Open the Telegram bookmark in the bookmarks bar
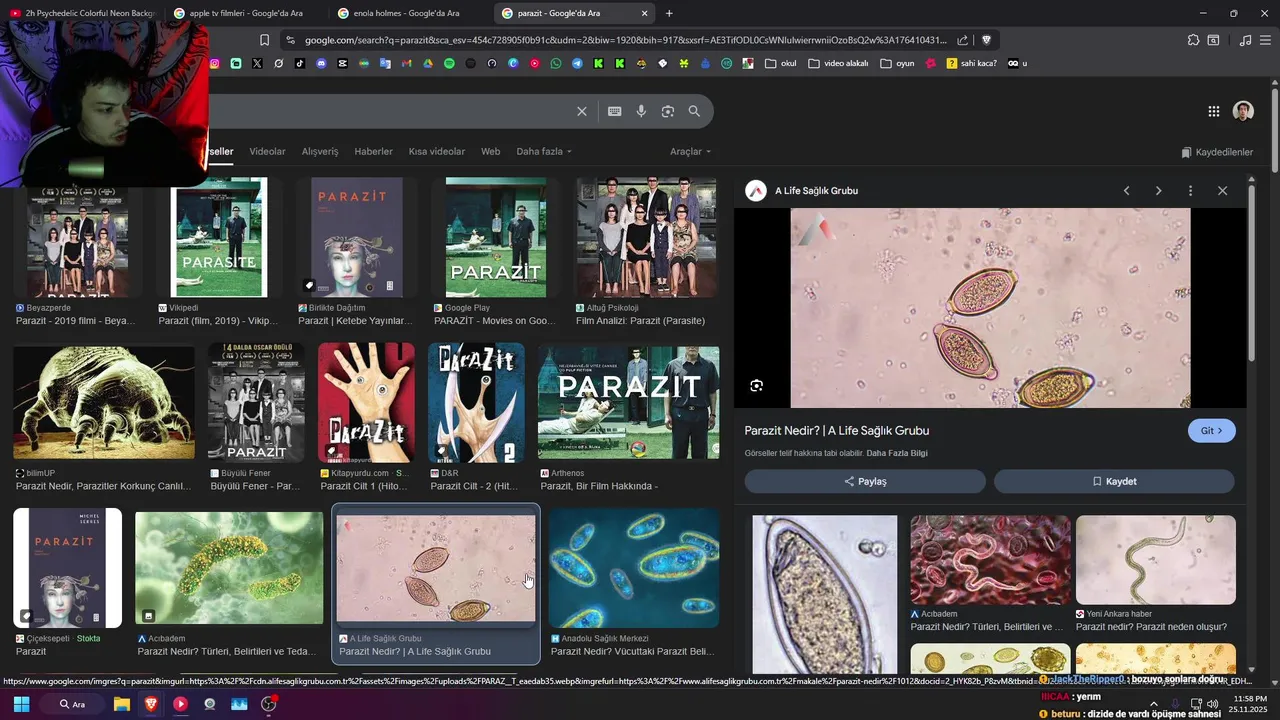 coord(577,63)
